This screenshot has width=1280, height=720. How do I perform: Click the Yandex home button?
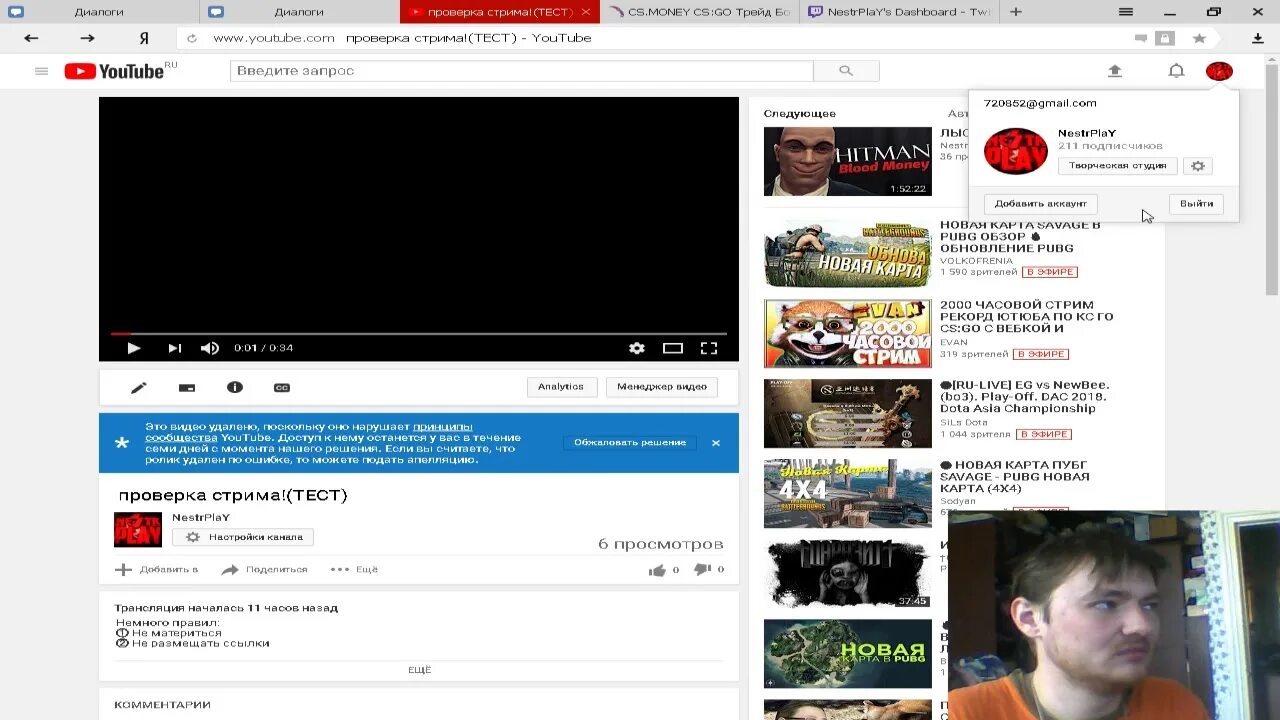coord(144,38)
